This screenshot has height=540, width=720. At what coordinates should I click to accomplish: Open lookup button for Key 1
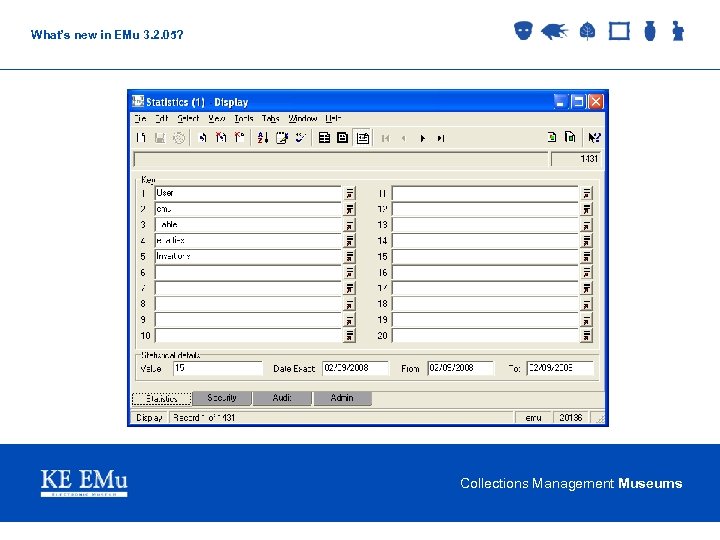(349, 193)
